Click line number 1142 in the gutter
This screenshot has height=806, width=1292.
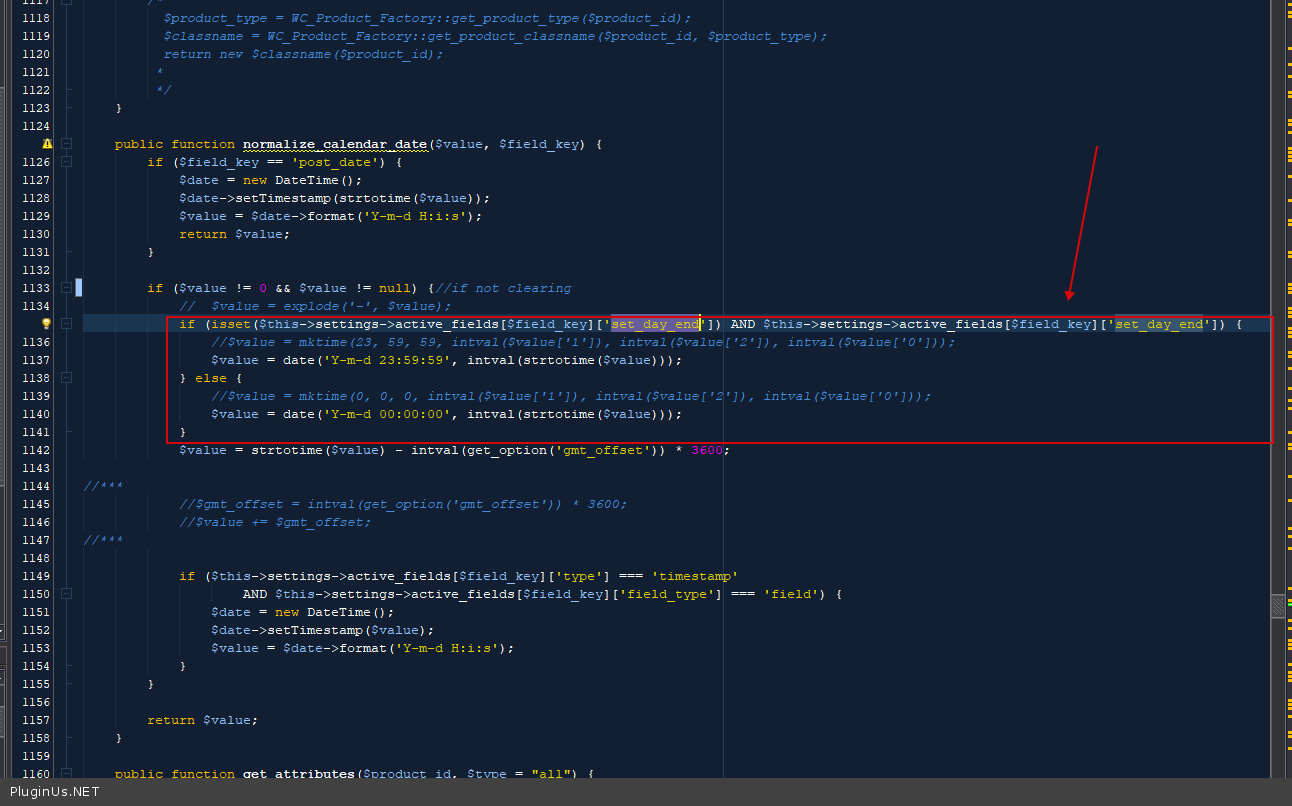click(35, 450)
